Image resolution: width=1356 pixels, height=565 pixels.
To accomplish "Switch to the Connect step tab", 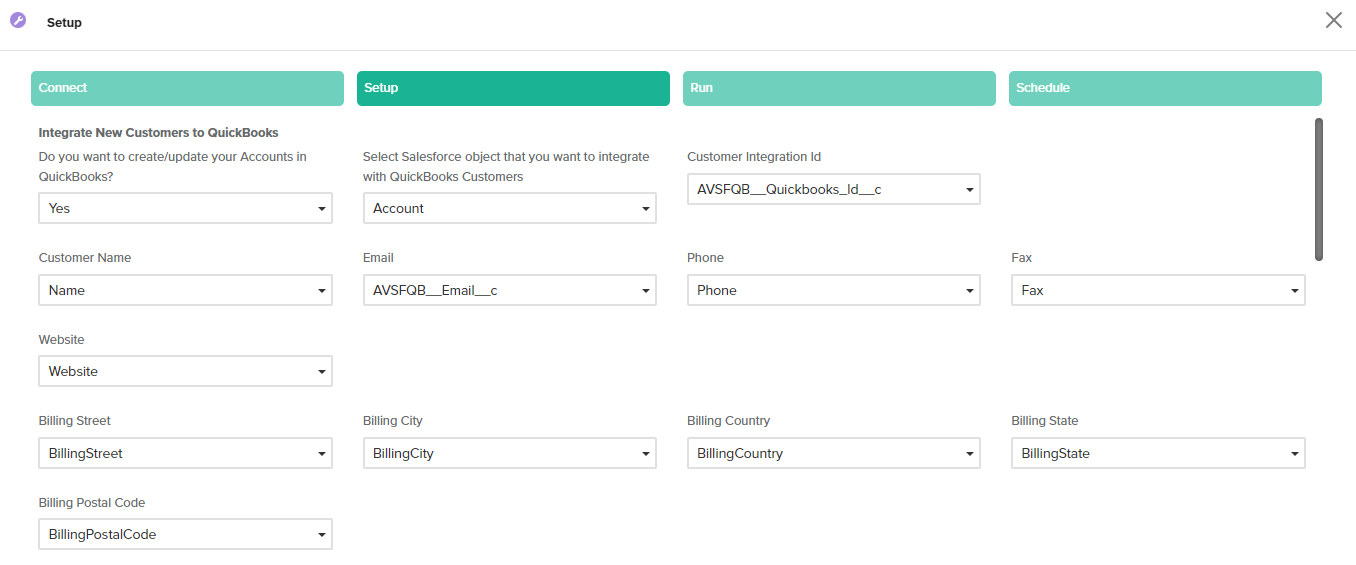I will pos(187,88).
